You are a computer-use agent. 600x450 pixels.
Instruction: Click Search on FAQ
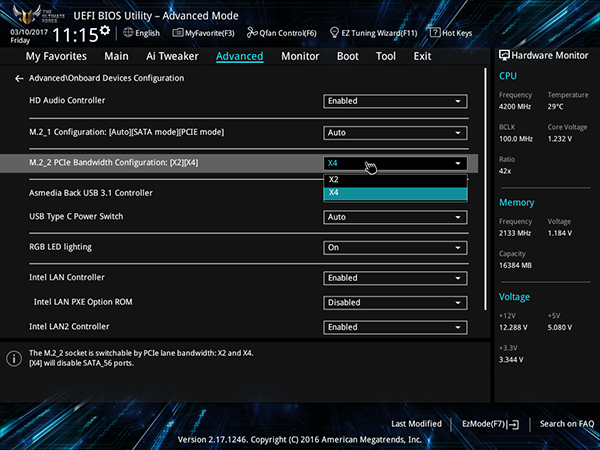(x=567, y=424)
